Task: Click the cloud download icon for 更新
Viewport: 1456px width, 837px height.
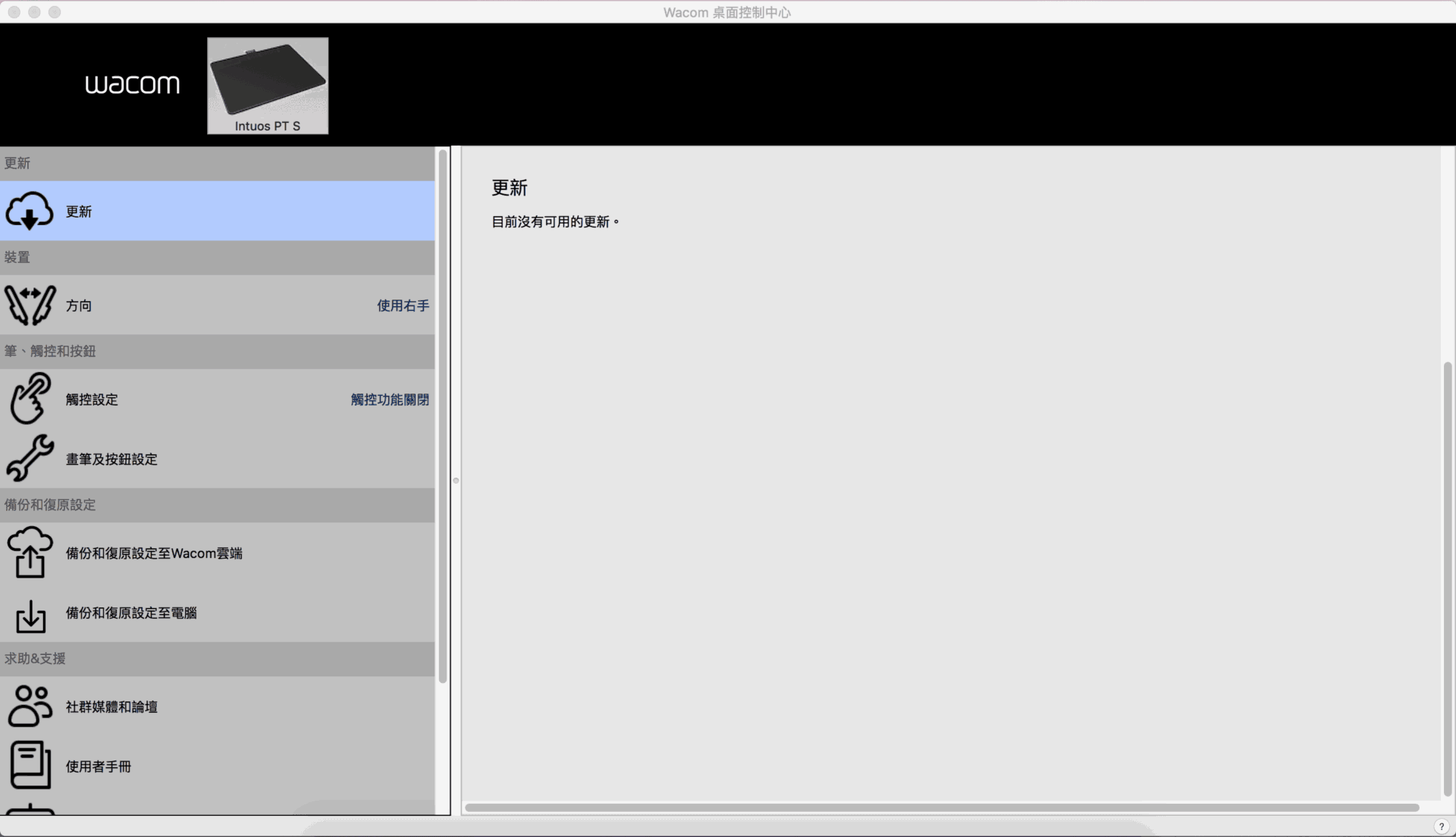Action: (30, 211)
